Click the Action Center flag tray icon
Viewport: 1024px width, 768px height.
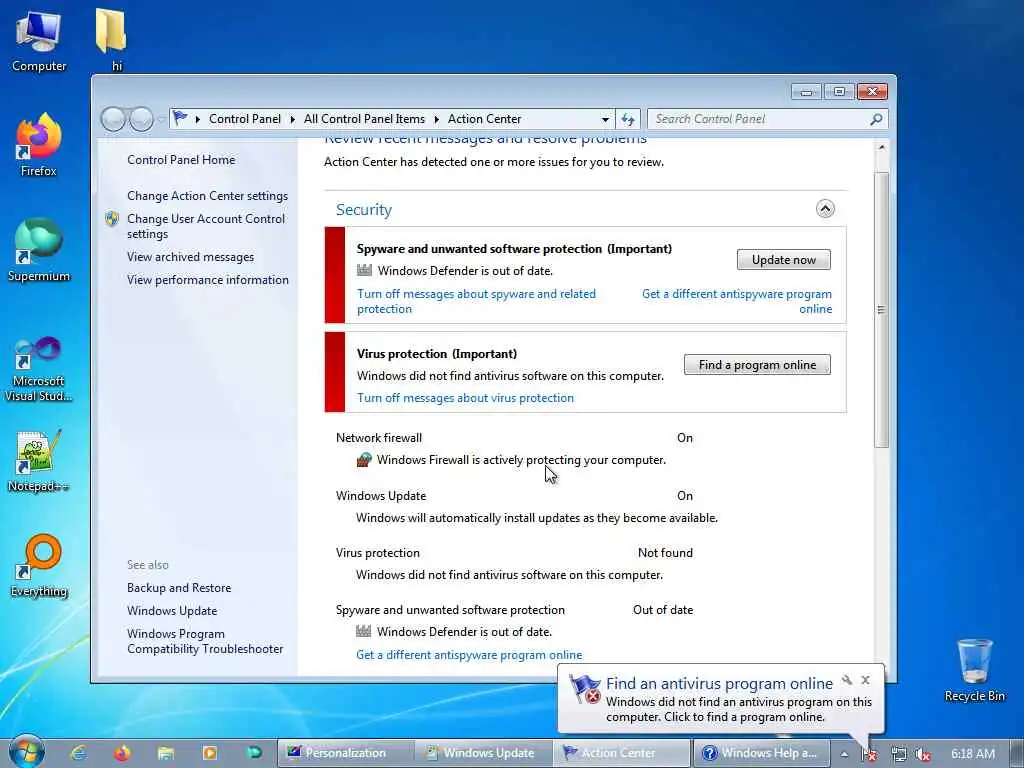[869, 754]
